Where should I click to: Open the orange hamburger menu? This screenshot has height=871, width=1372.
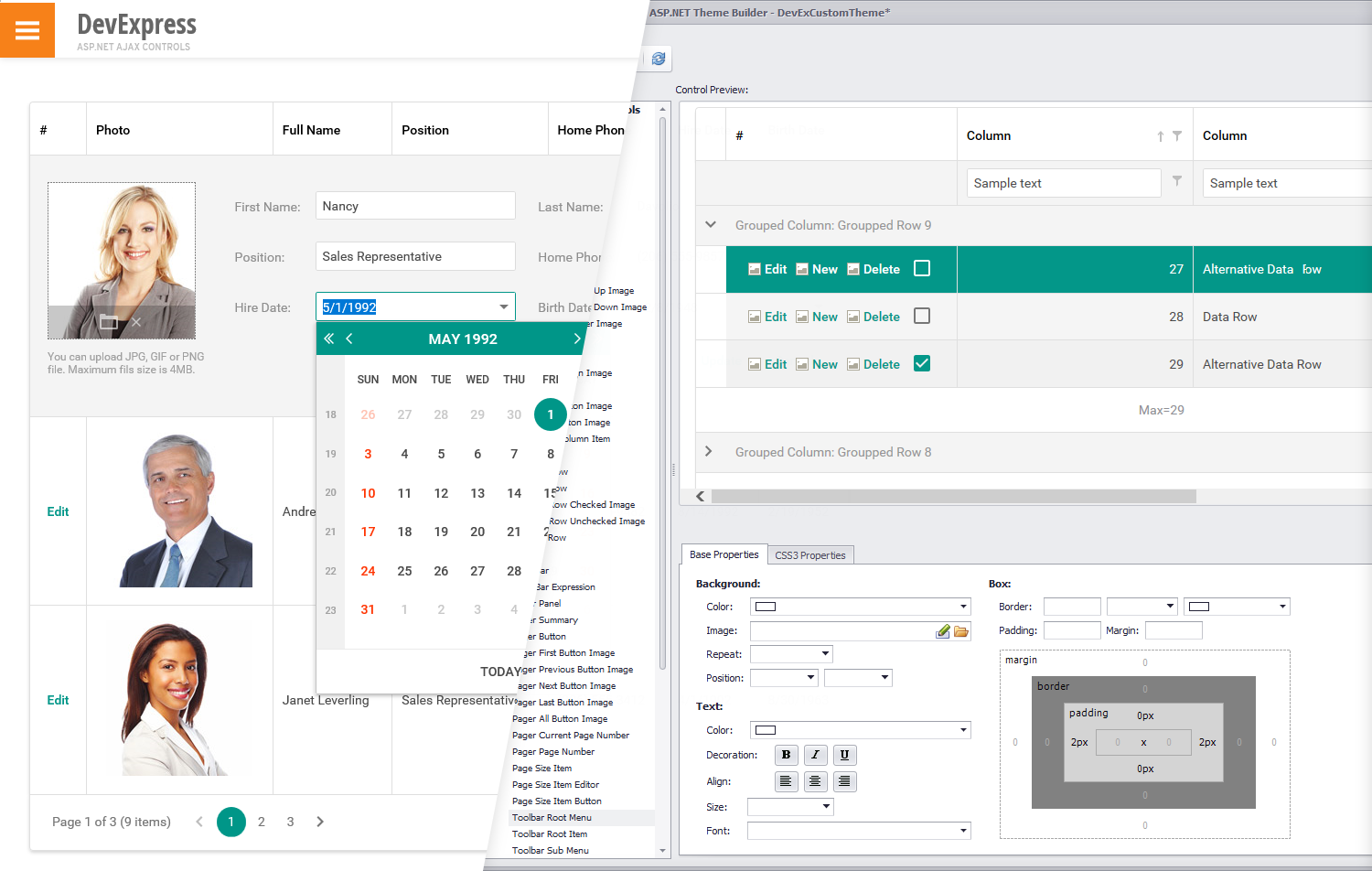27,29
